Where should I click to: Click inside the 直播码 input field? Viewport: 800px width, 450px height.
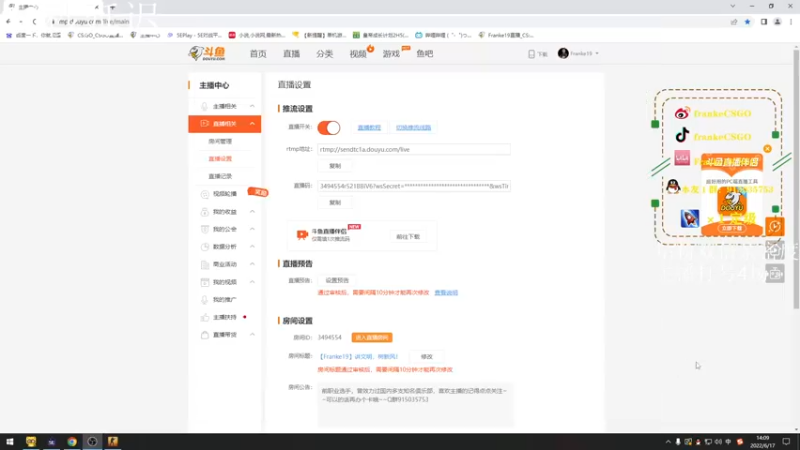coord(414,186)
